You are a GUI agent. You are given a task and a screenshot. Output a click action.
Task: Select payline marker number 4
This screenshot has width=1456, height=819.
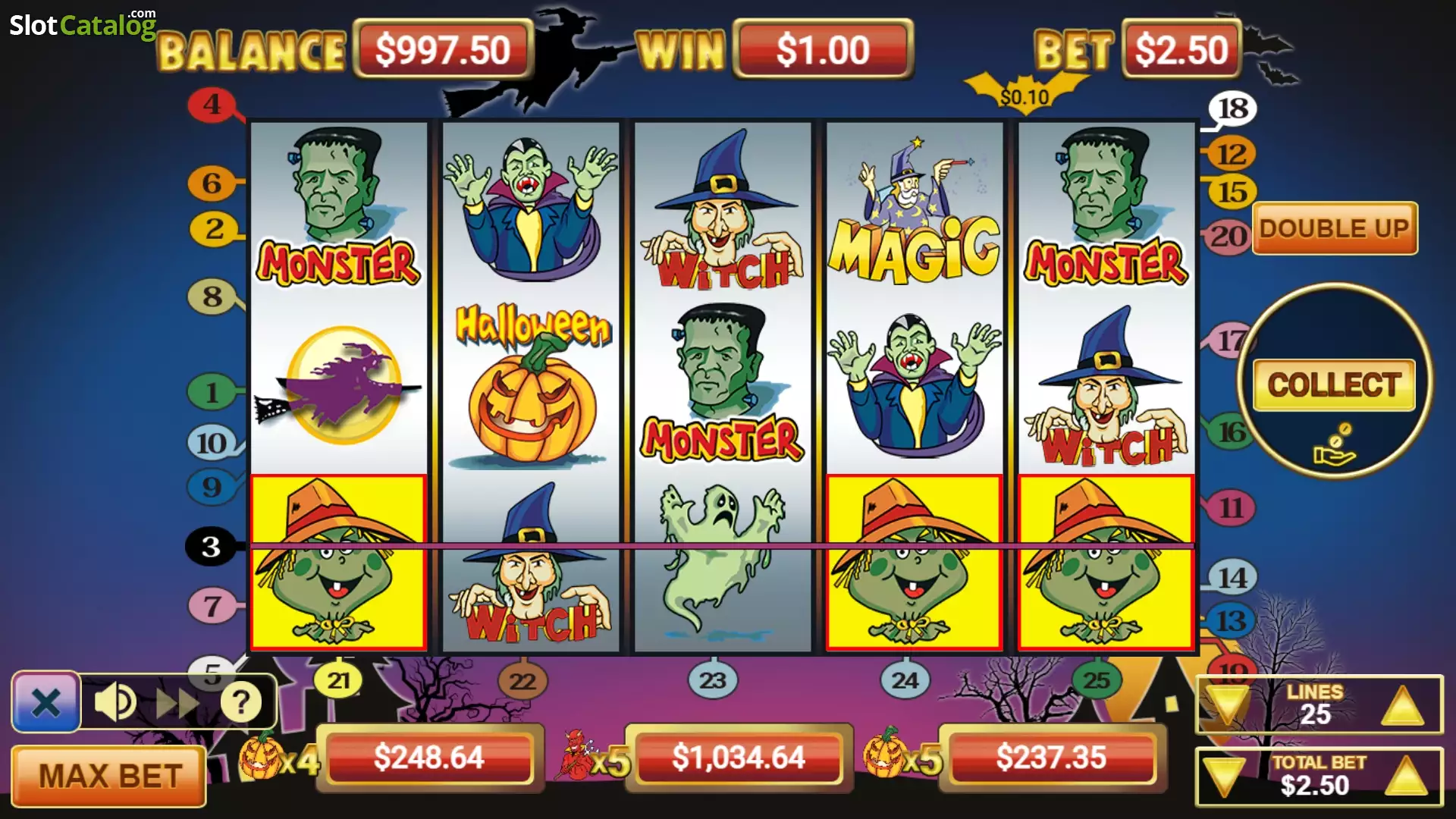(x=212, y=104)
